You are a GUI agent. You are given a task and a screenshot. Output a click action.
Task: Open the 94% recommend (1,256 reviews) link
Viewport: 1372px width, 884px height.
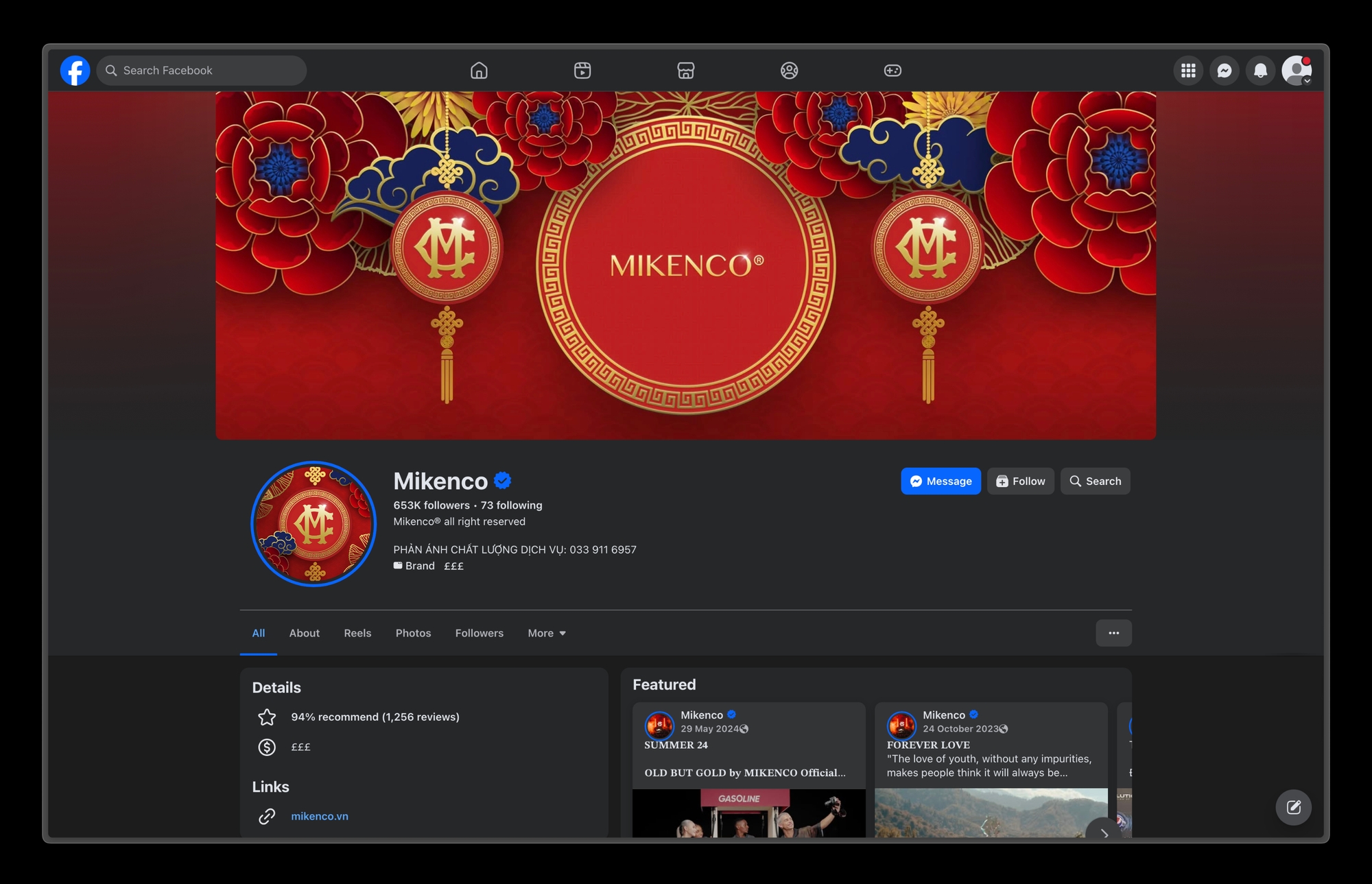(x=375, y=717)
